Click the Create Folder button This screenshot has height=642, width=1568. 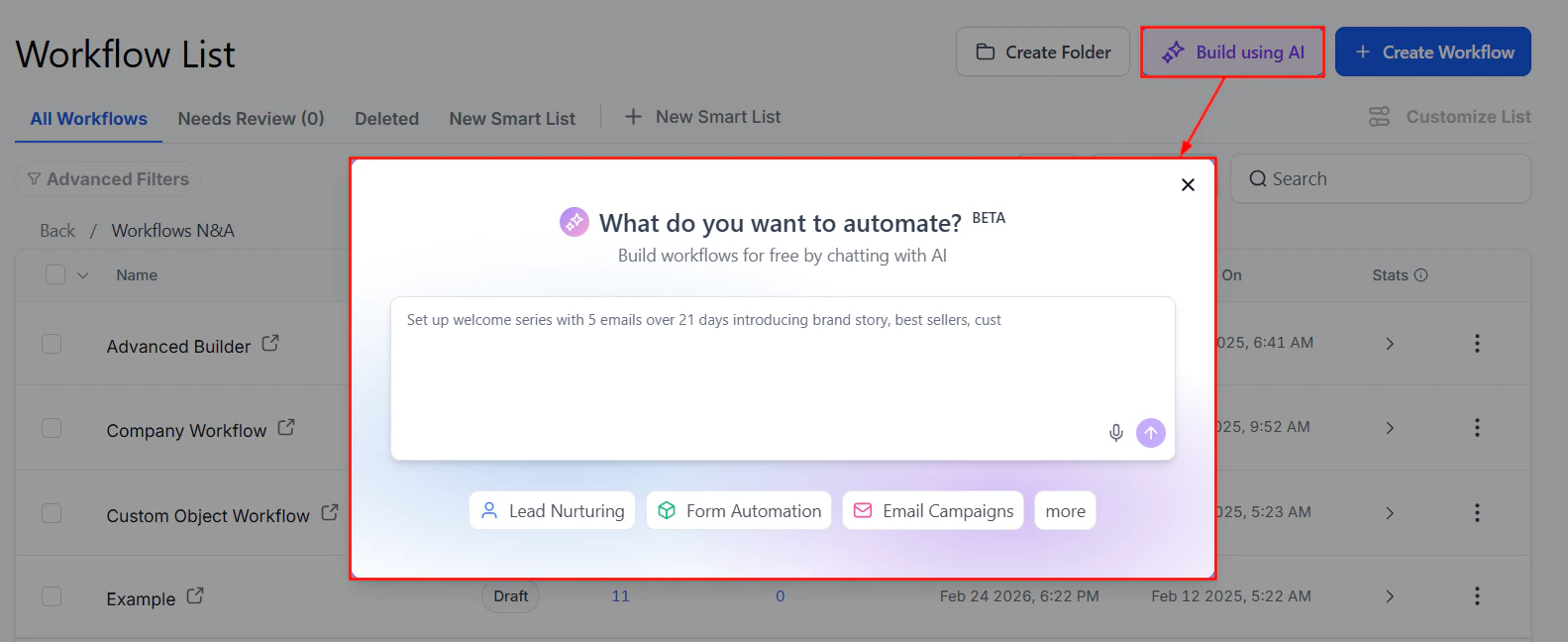[x=1043, y=52]
